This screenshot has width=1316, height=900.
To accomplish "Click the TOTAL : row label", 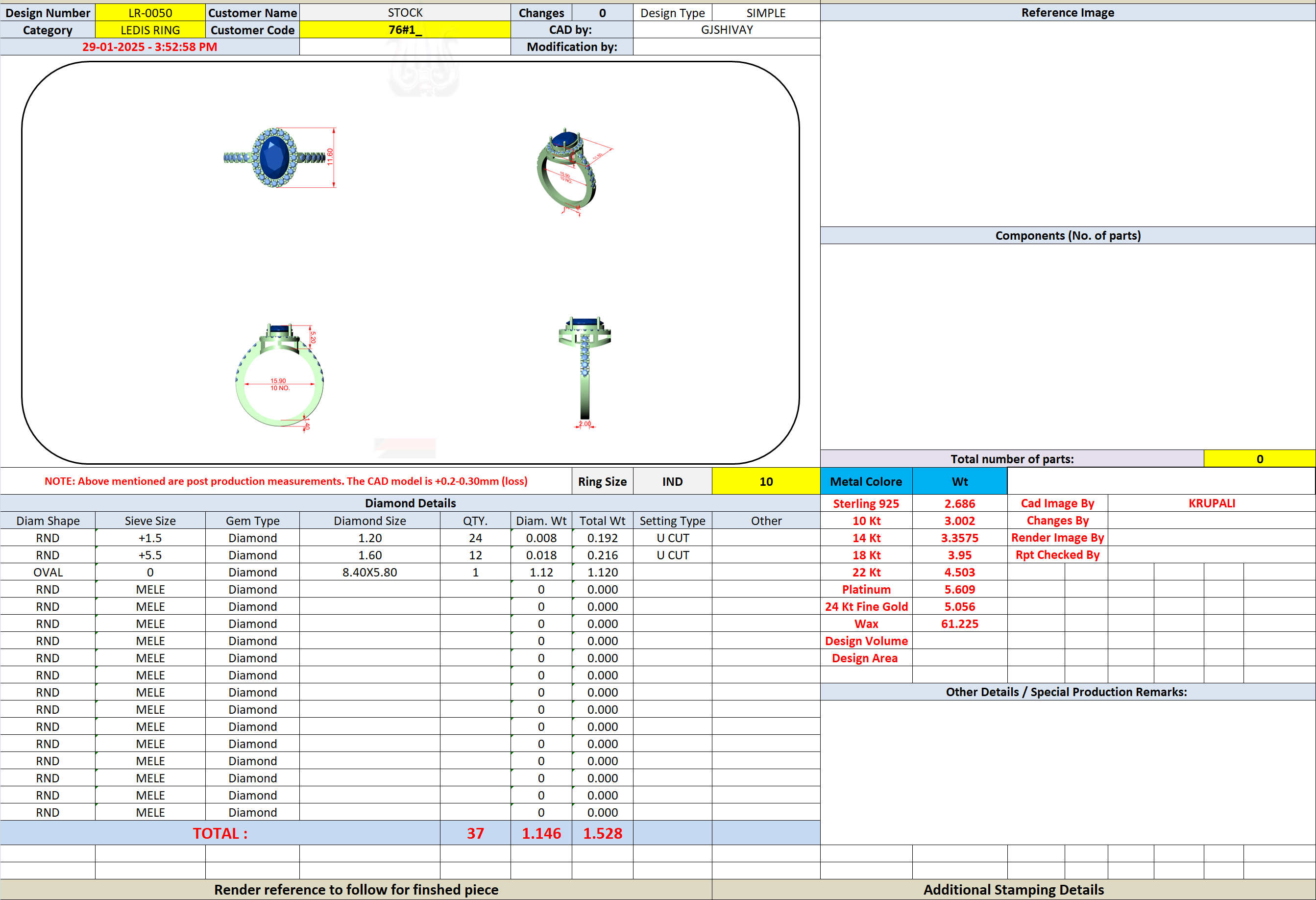I will (219, 833).
